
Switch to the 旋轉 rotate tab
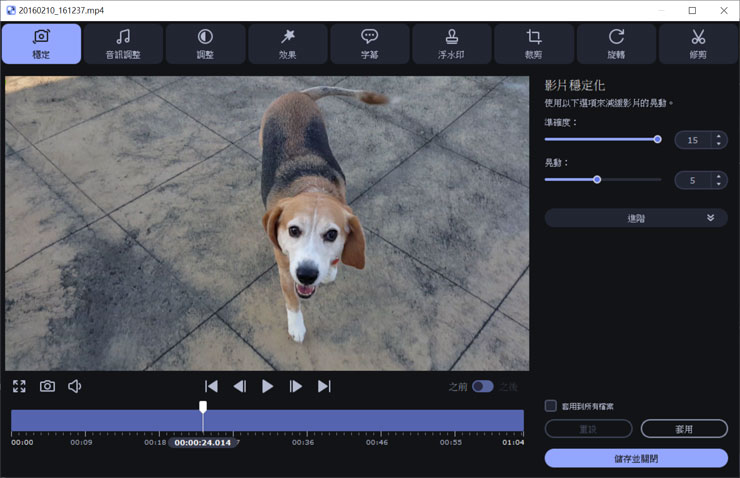point(616,44)
